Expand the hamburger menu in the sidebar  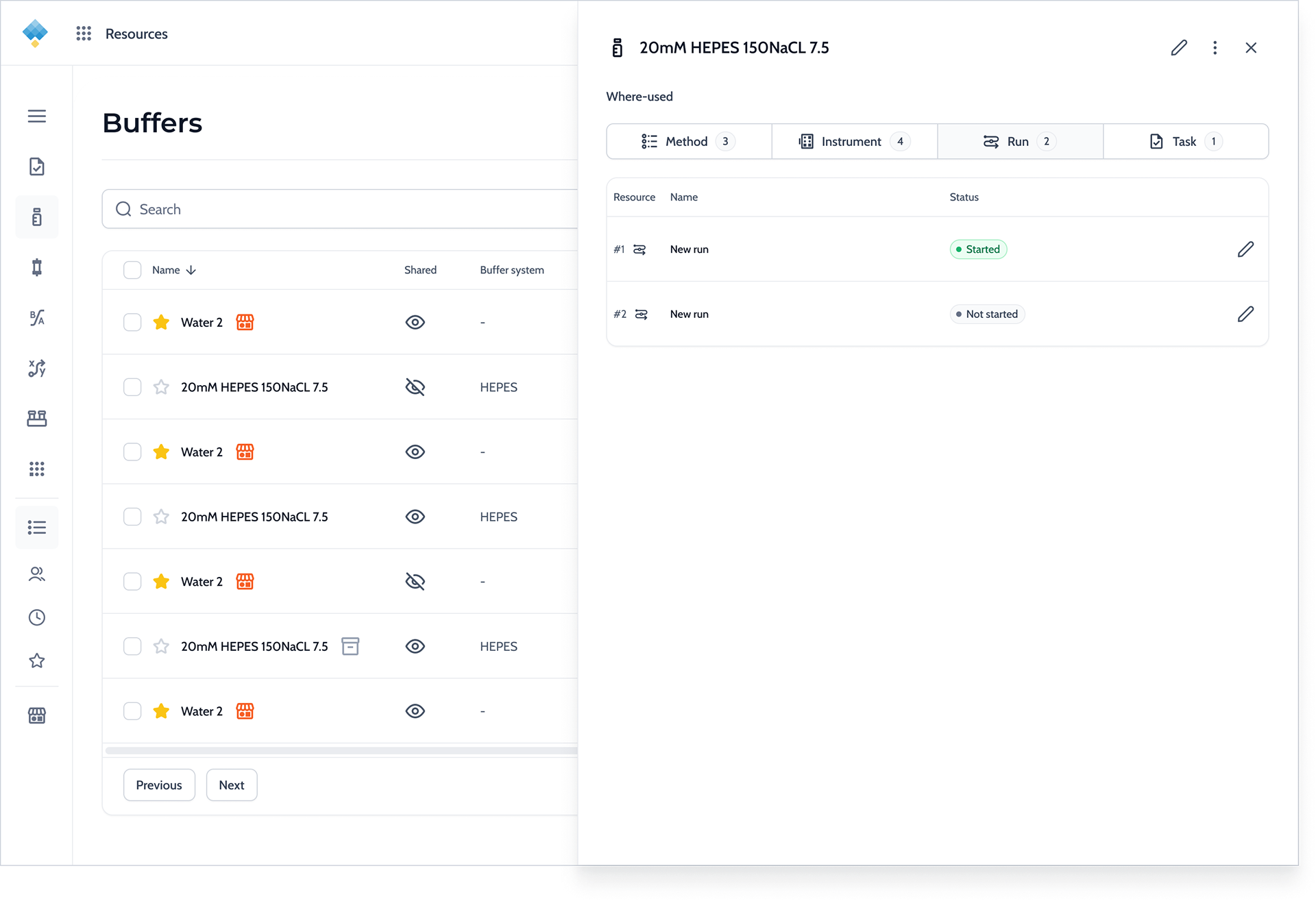(37, 116)
